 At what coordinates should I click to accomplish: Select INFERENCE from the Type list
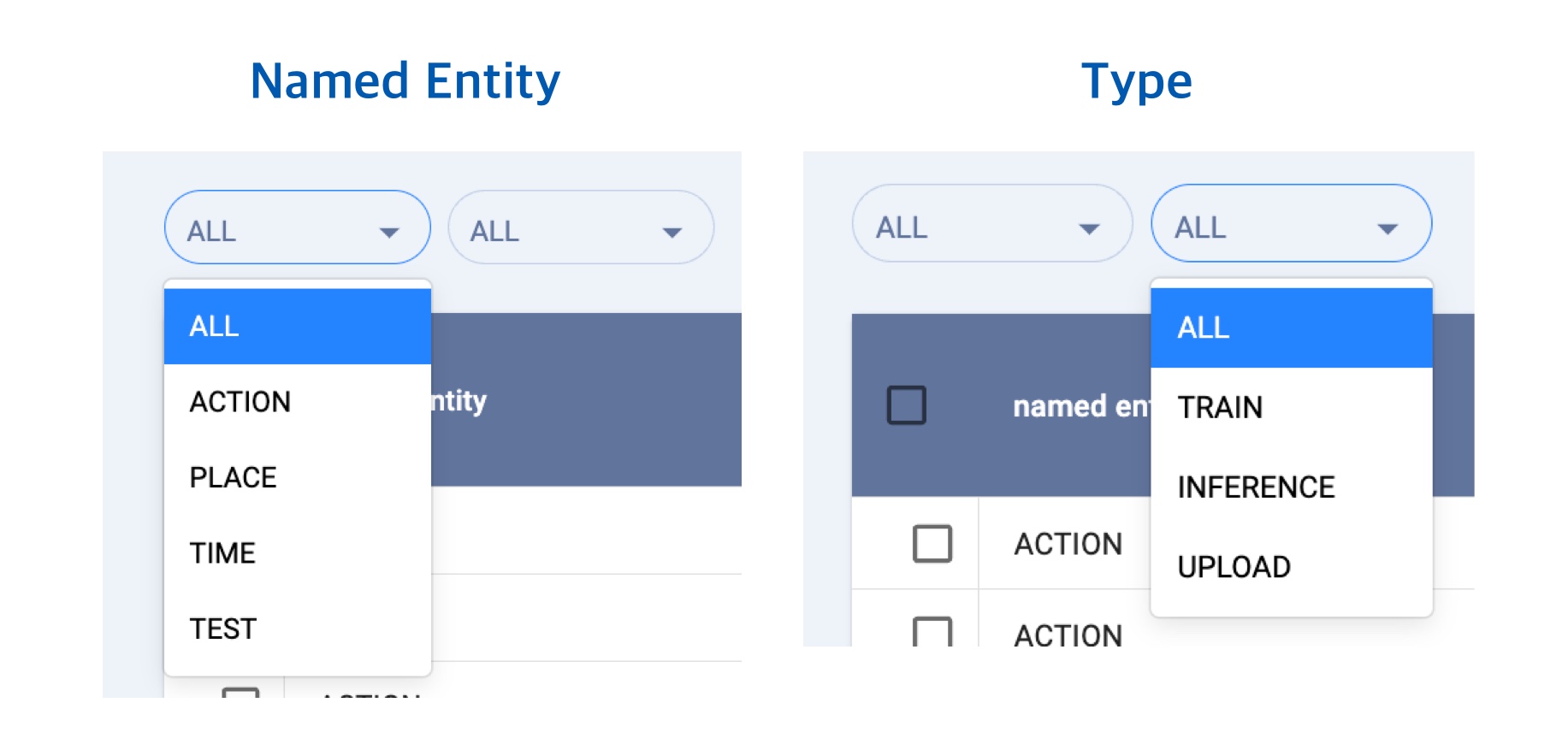[x=1256, y=487]
